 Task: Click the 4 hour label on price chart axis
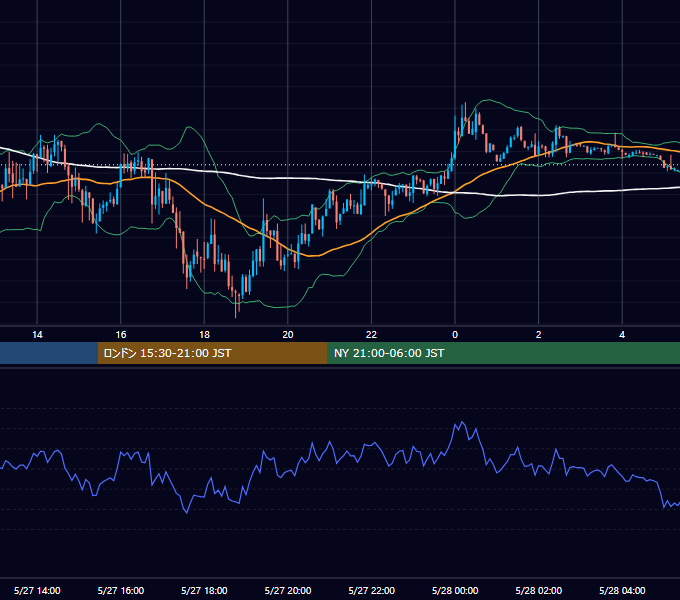click(x=622, y=335)
